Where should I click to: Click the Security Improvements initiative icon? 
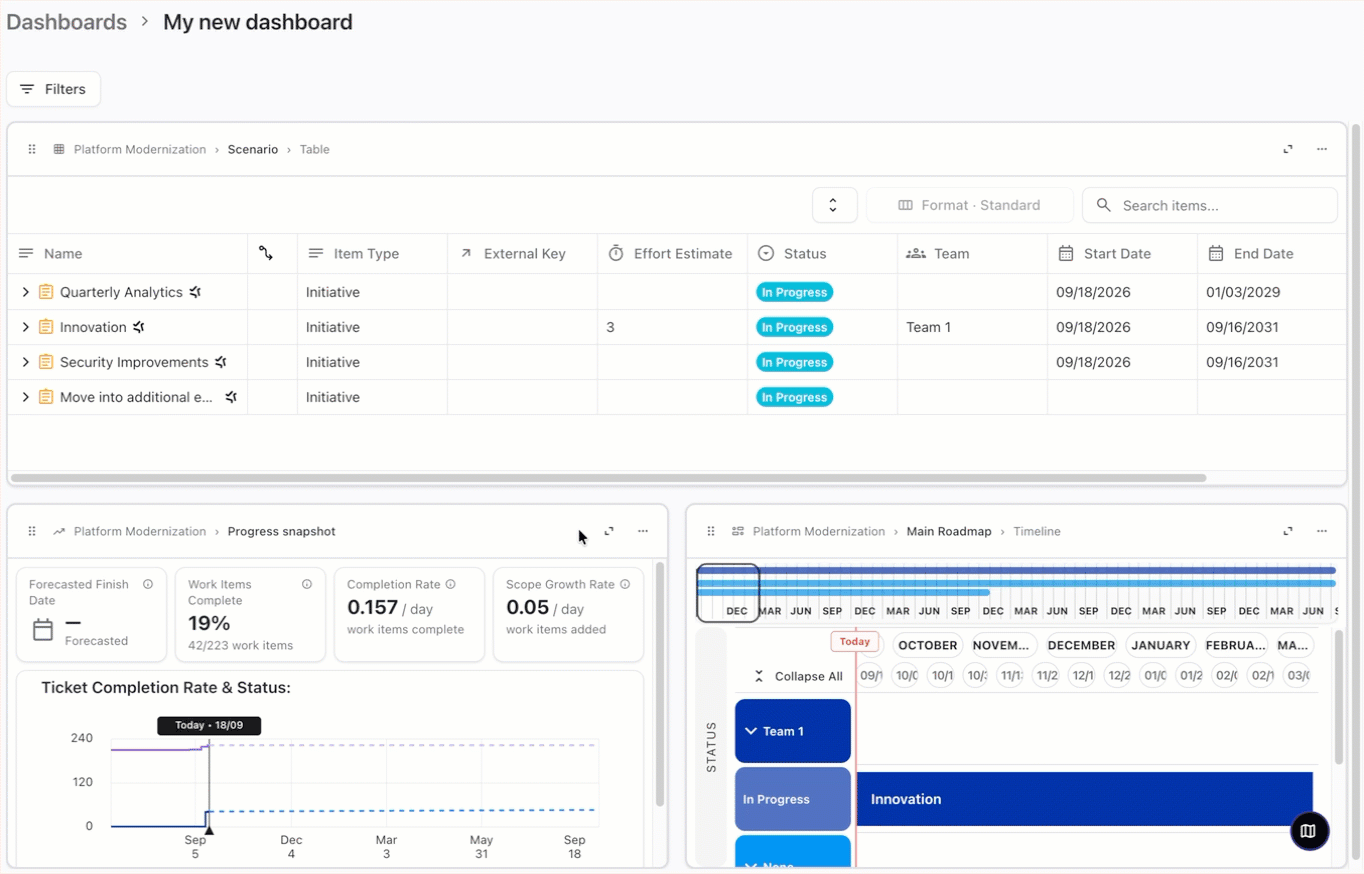tap(46, 362)
